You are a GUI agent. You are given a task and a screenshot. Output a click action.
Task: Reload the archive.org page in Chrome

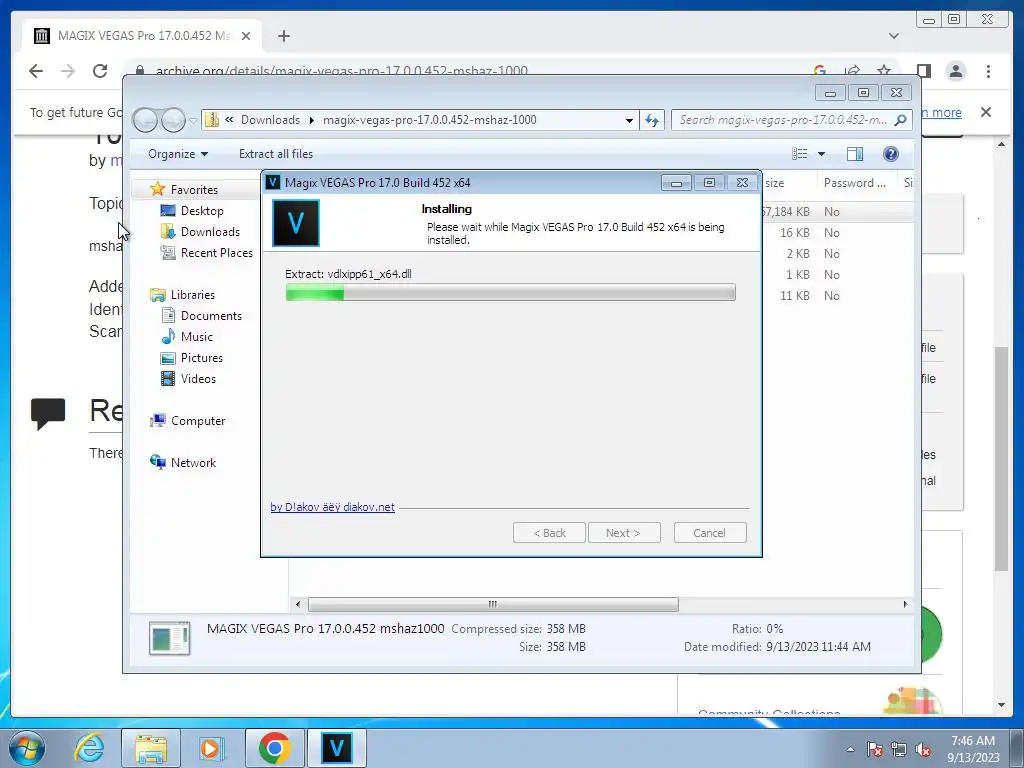pos(100,71)
